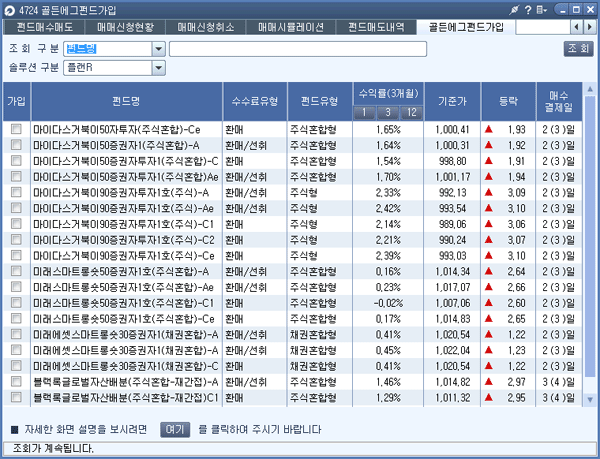
Task: Select 12-month return period button
Action: tap(411, 112)
